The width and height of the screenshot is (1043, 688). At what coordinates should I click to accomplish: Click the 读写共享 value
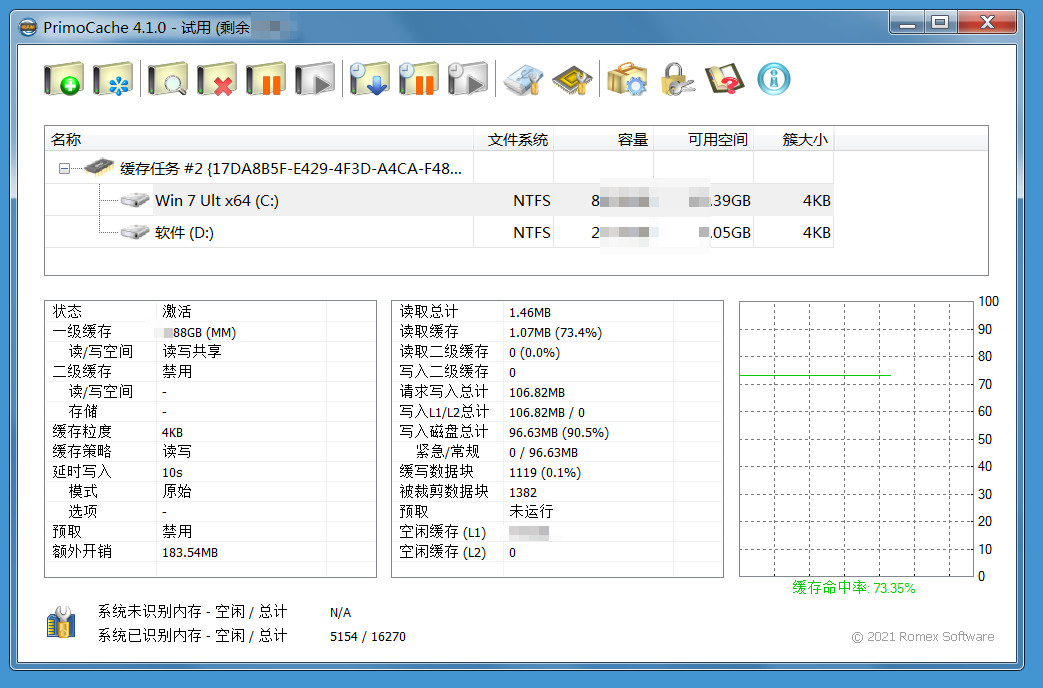click(192, 351)
